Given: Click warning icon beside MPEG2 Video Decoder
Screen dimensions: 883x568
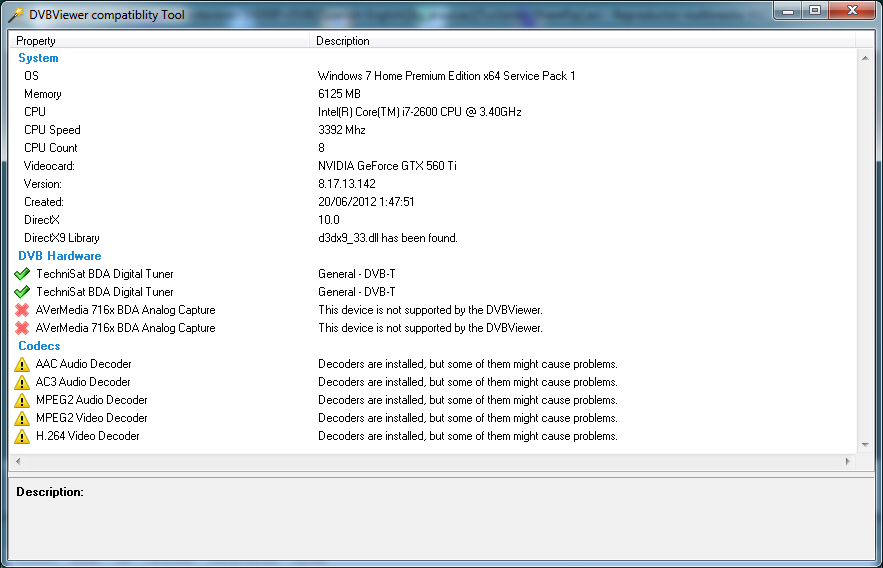Looking at the screenshot, I should pyautogui.click(x=22, y=418).
